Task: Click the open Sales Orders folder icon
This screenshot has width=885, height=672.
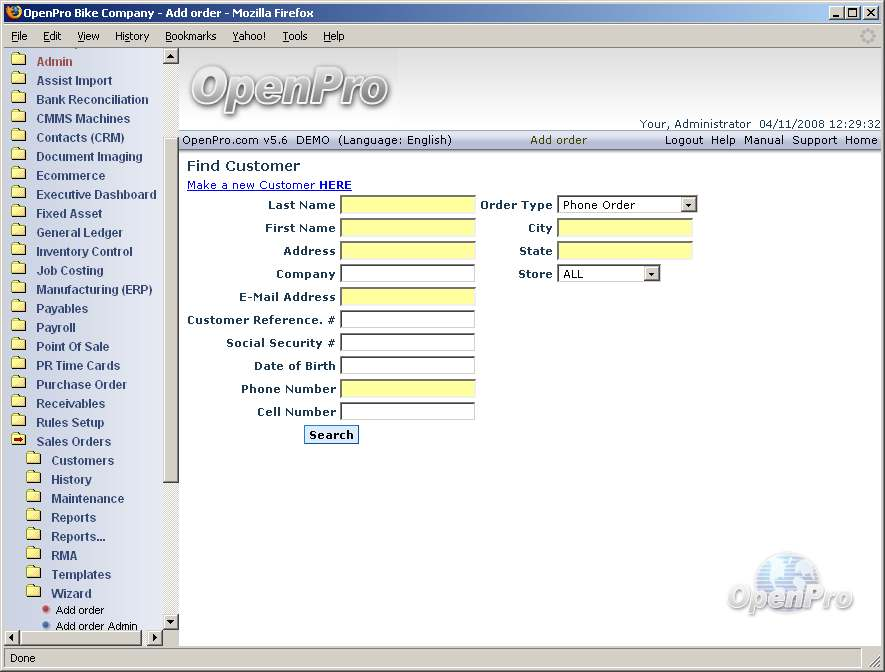Action: point(18,441)
